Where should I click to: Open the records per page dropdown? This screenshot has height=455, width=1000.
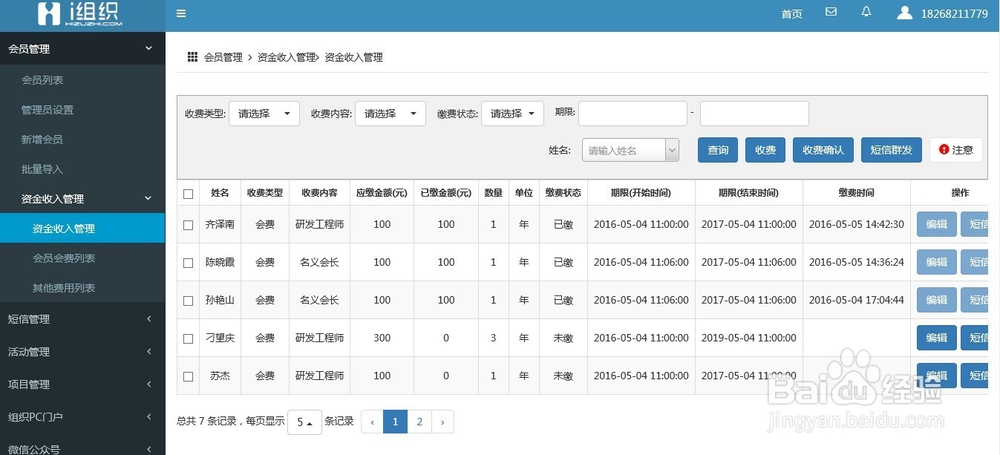[304, 422]
